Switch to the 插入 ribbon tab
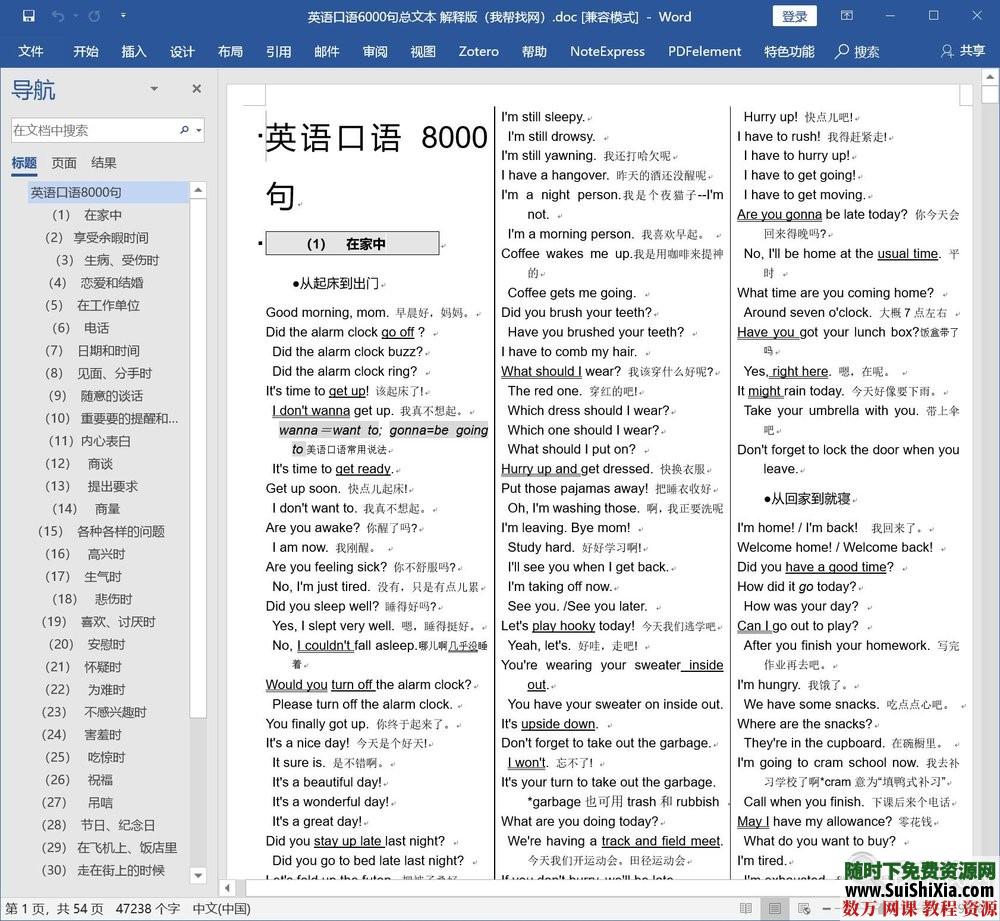1000x921 pixels. 133,51
